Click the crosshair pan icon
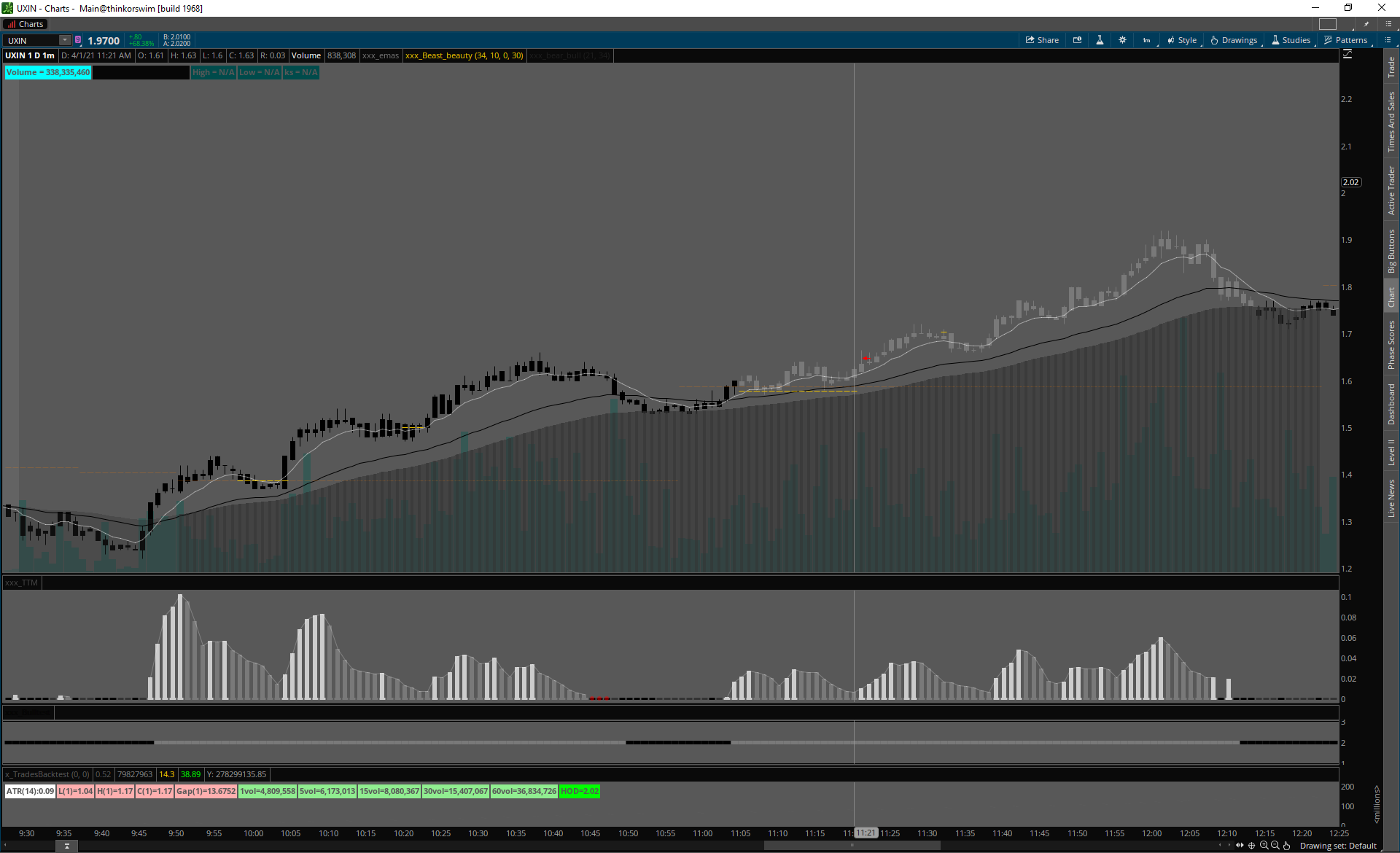 [1252, 846]
